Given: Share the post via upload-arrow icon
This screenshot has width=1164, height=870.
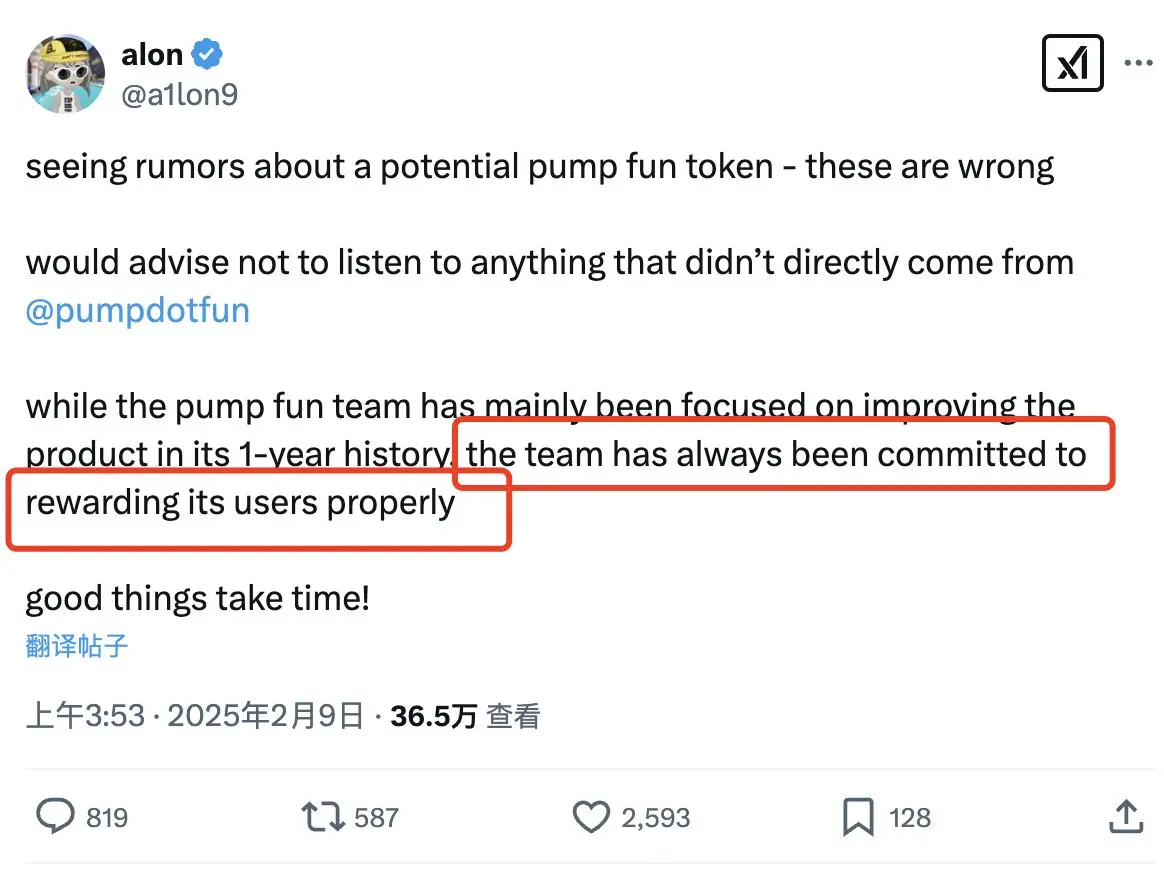Looking at the screenshot, I should pos(1126,816).
